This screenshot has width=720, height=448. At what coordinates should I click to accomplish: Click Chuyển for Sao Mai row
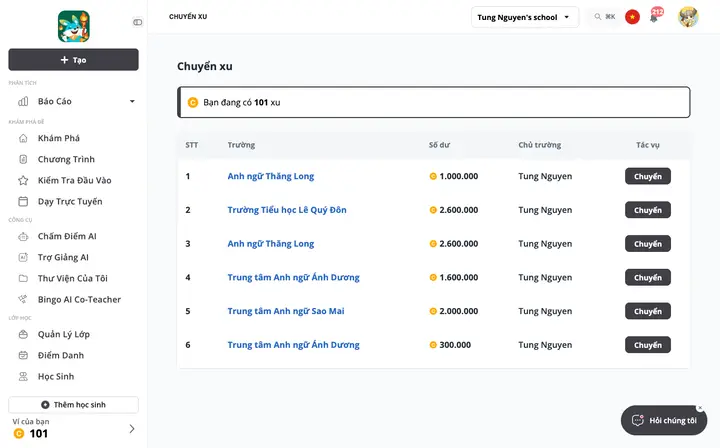[647, 311]
